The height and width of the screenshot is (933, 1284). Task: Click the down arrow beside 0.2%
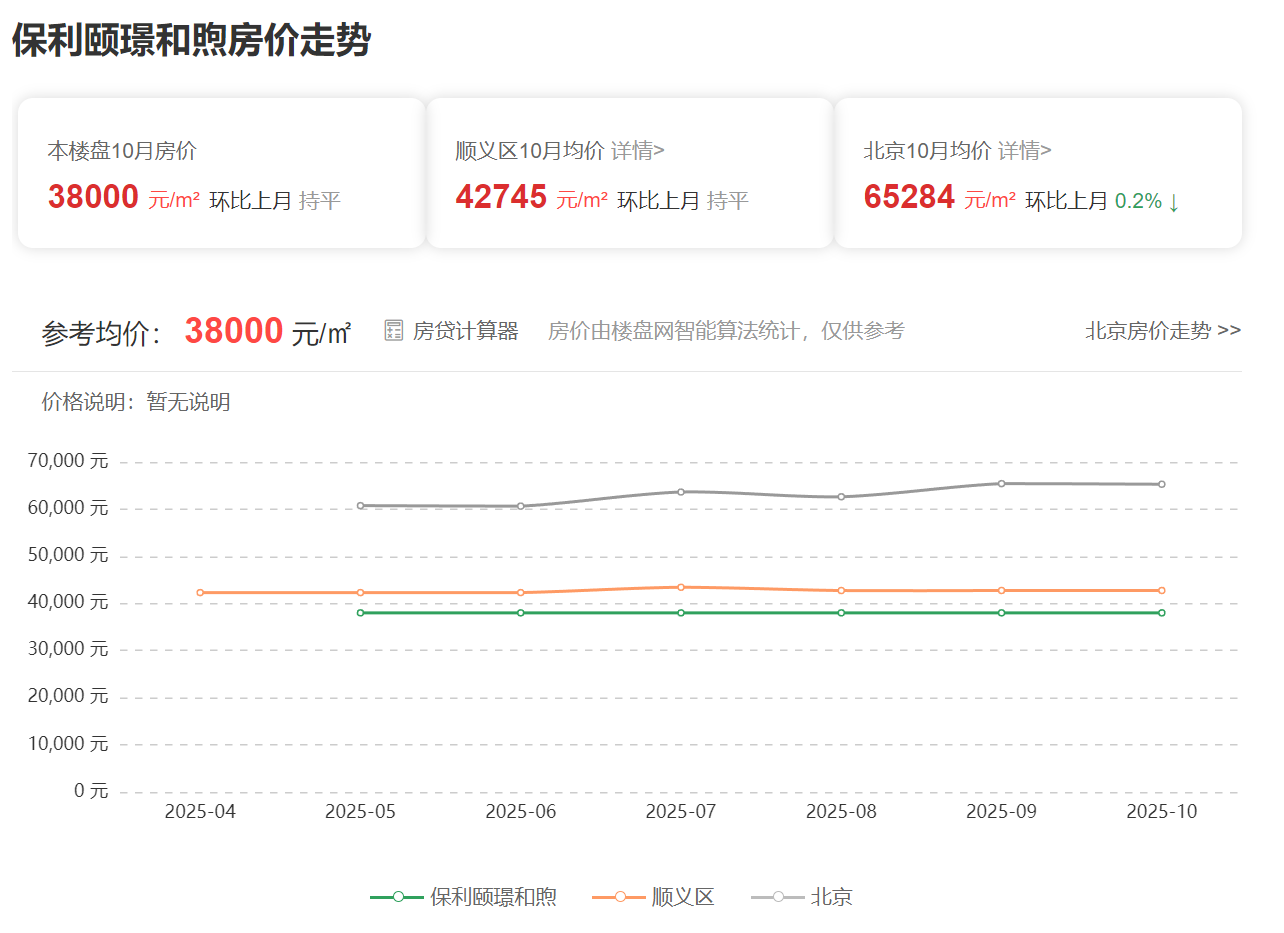[x=1172, y=200]
